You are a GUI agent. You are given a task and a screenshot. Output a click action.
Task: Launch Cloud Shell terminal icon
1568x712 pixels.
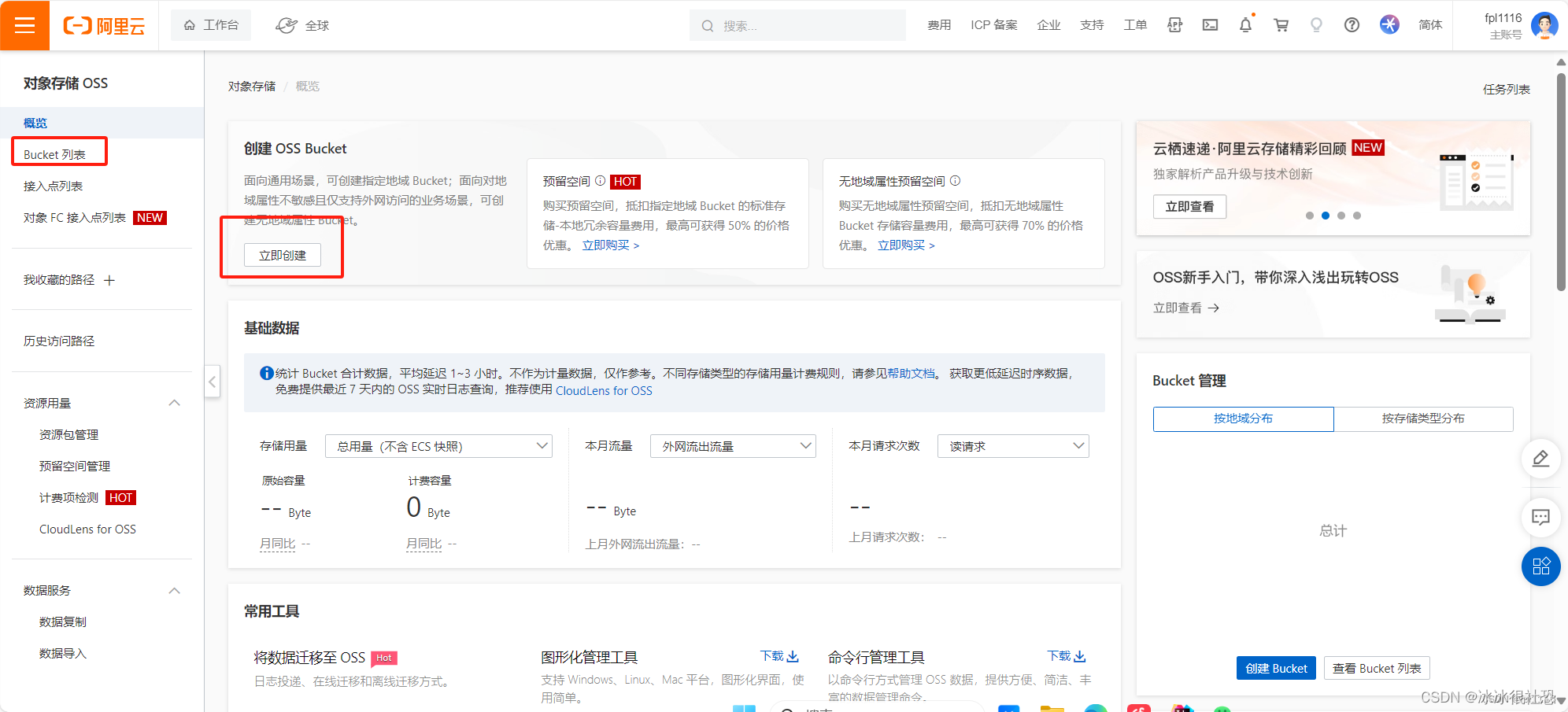pyautogui.click(x=1210, y=25)
